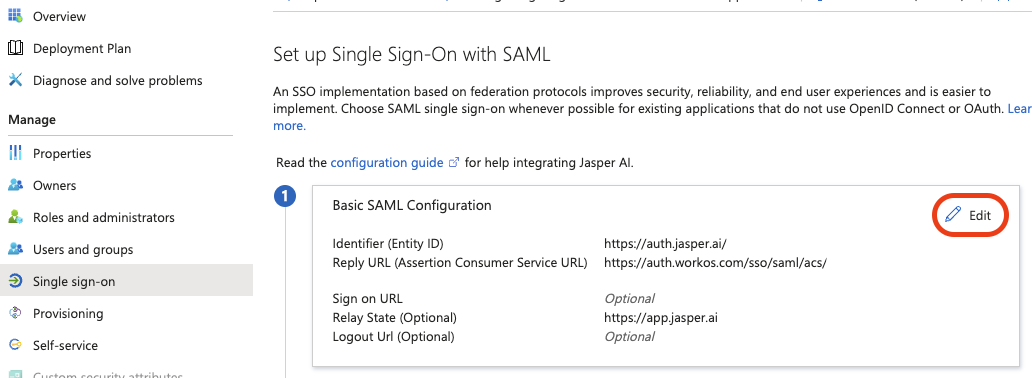Click the step 1 numbered circle
Screen dimensions: 1032x378
285,197
